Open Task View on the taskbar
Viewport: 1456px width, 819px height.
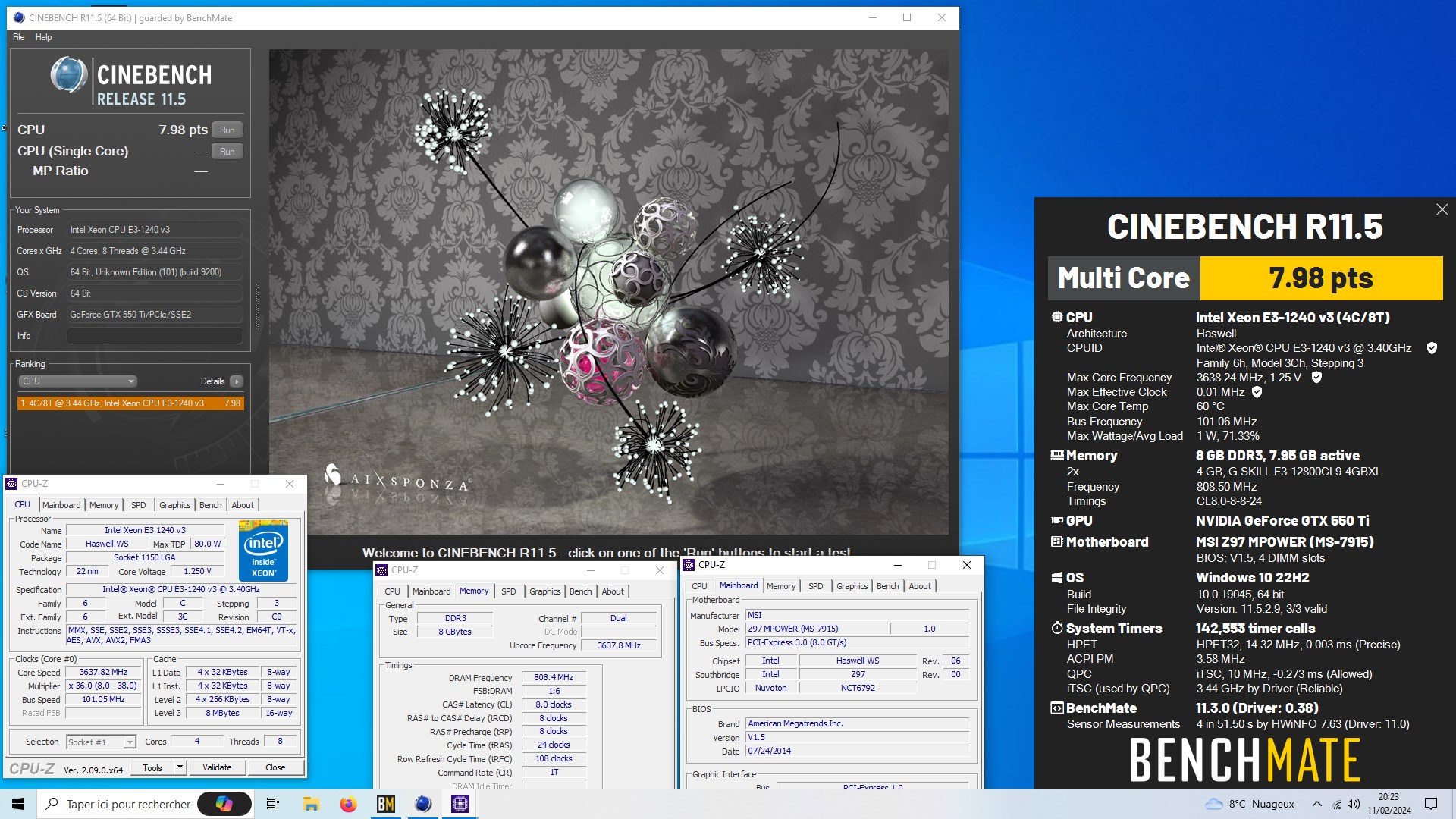273,804
